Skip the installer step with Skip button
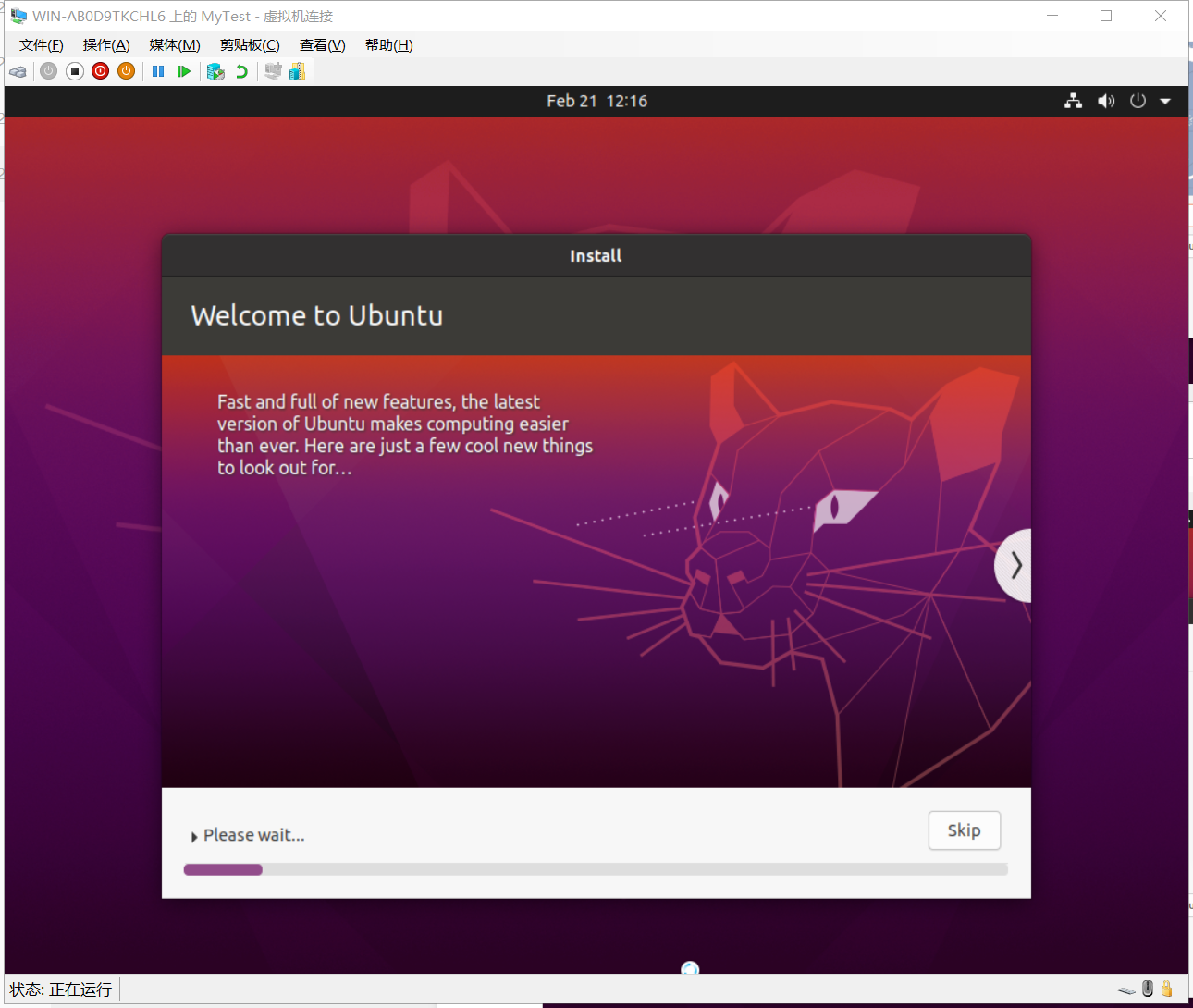Image resolution: width=1193 pixels, height=1008 pixels. point(965,830)
